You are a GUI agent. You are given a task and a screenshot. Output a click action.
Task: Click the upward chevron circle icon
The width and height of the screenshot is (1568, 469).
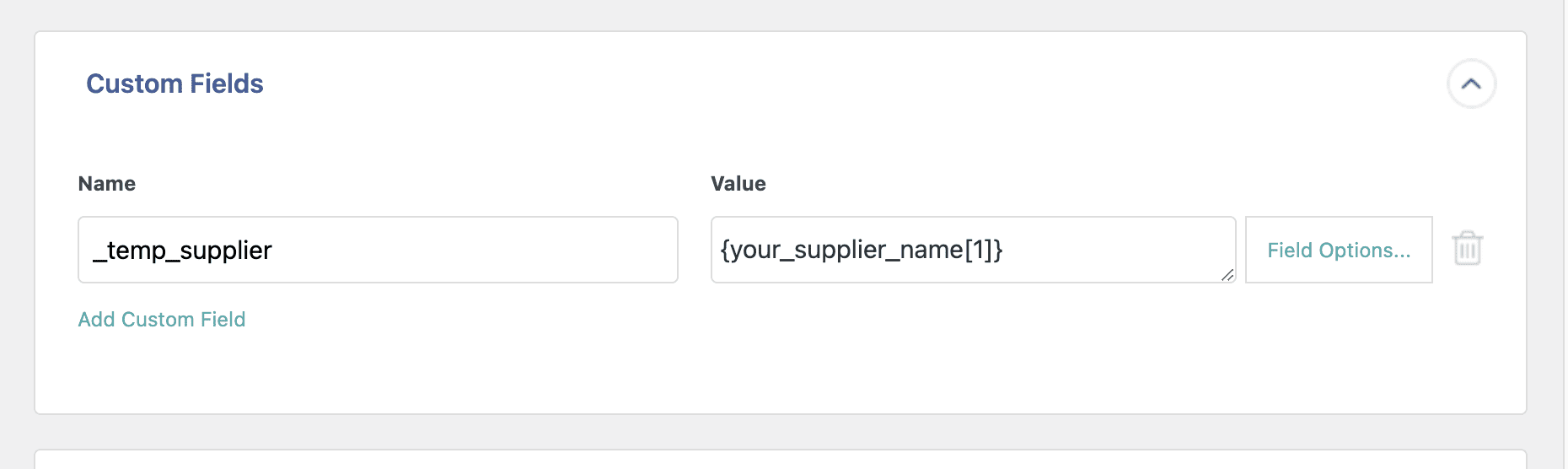(1471, 84)
